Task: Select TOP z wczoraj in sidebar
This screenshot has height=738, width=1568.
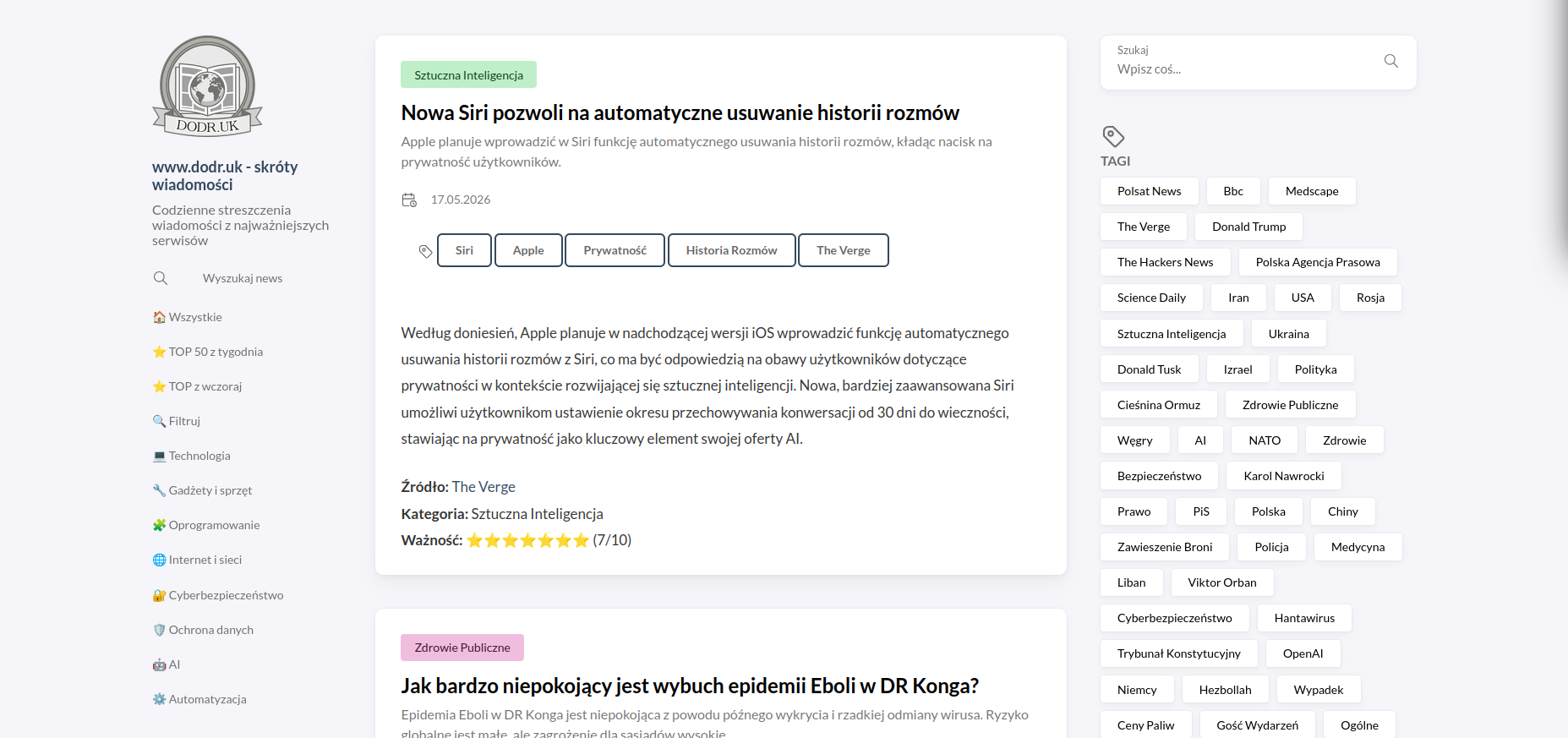Action: point(197,386)
